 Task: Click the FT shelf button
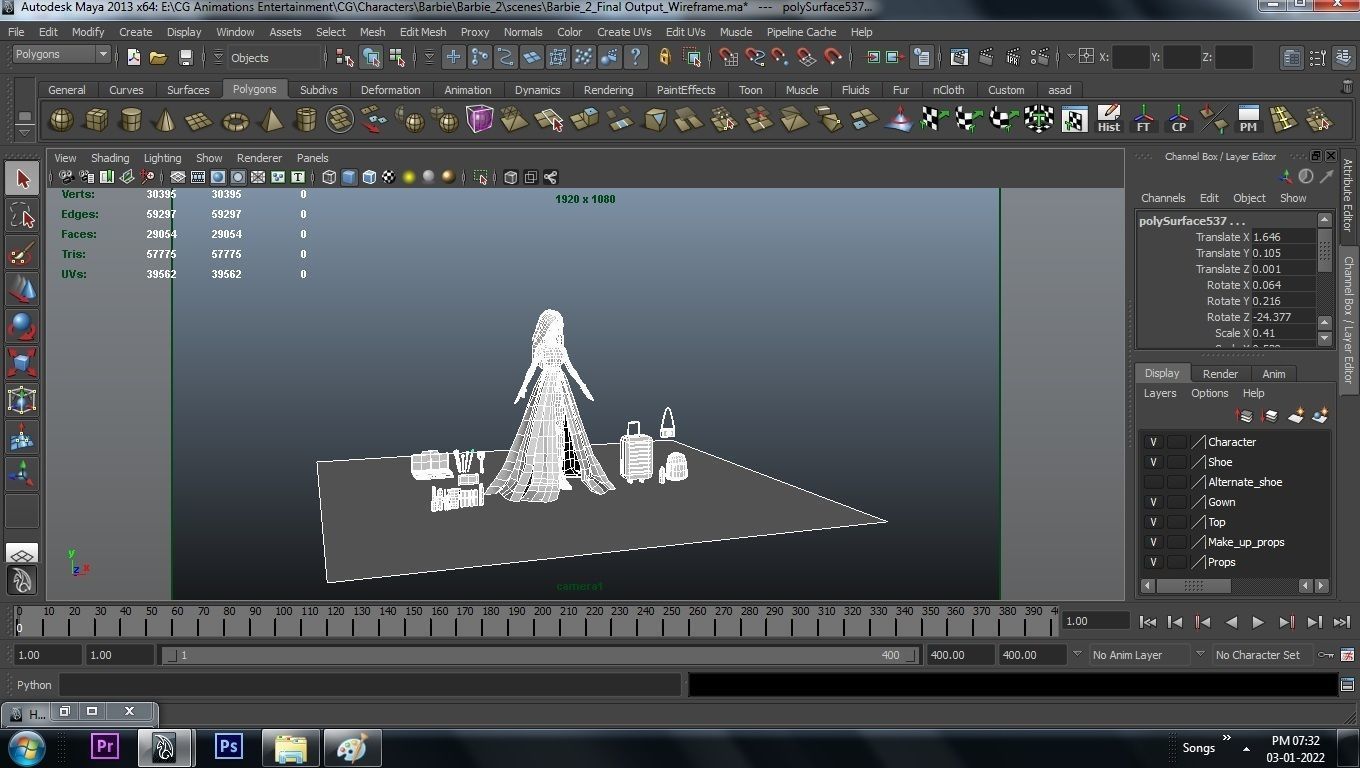click(x=1143, y=120)
